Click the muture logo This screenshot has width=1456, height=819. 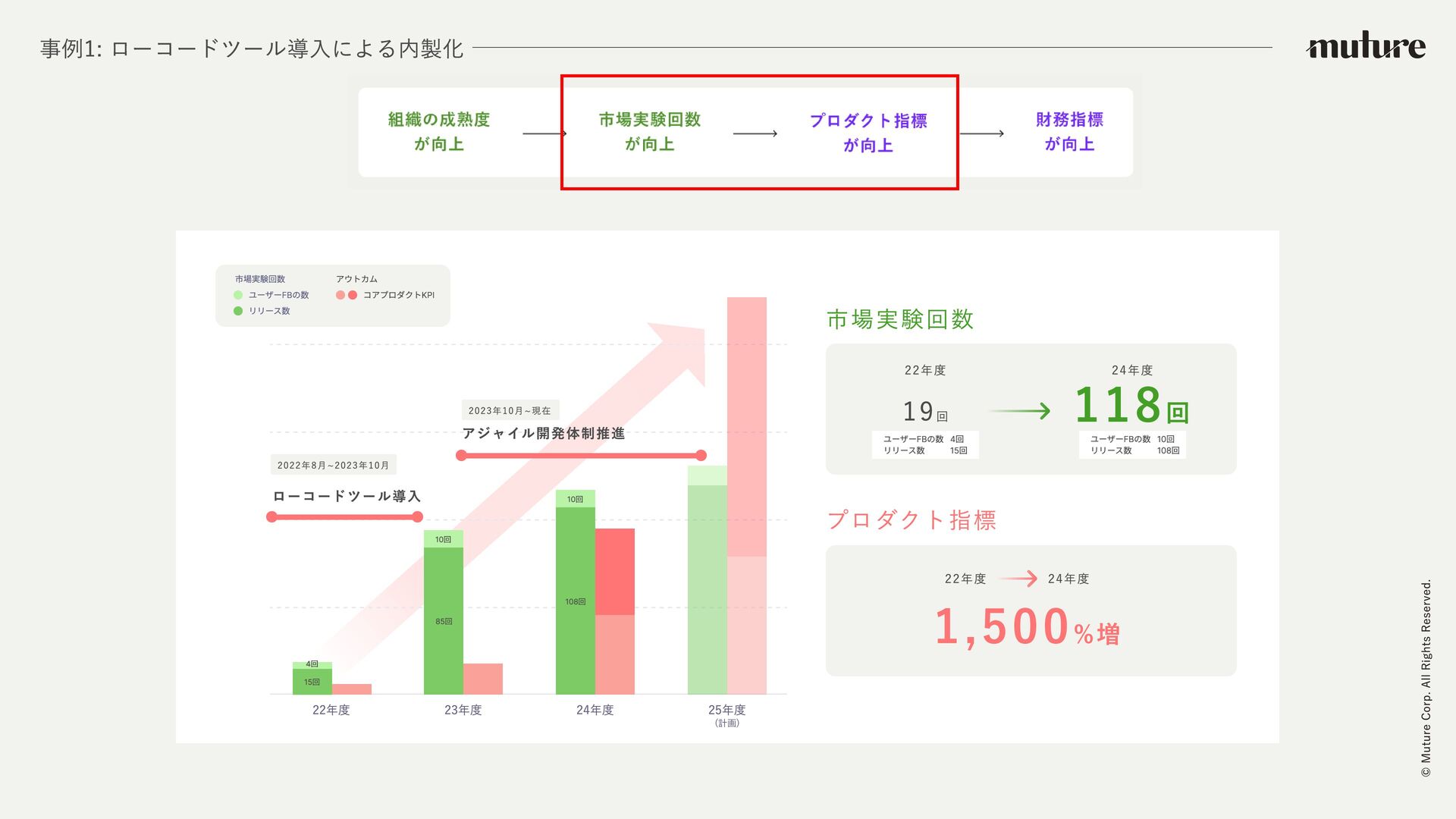click(x=1366, y=45)
